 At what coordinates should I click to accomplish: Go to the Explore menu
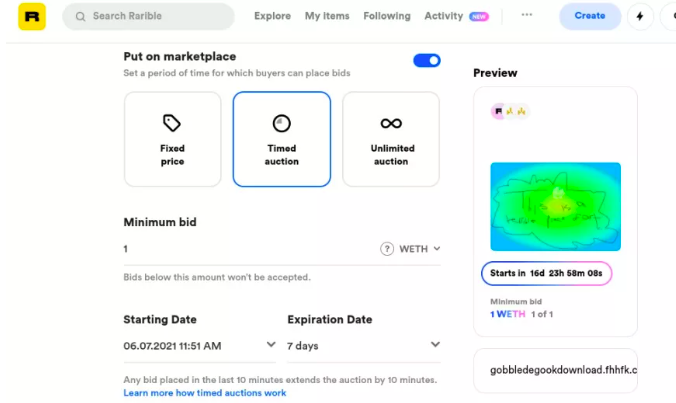click(x=272, y=16)
